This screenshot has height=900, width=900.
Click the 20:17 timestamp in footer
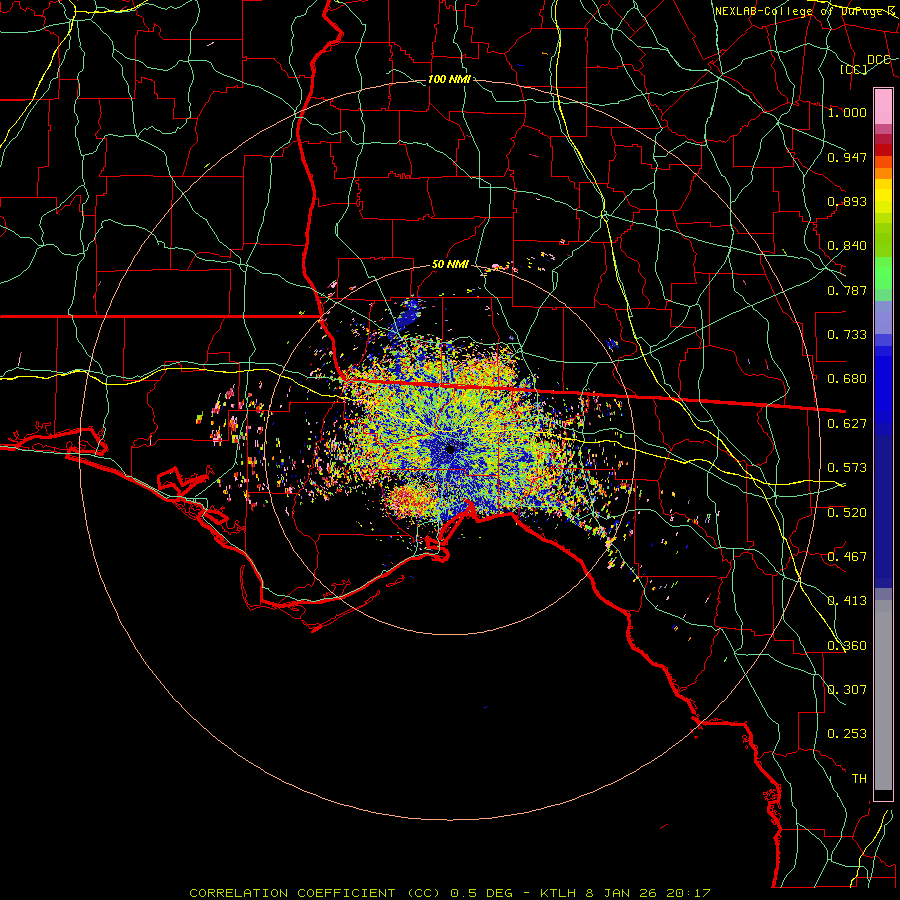(x=688, y=893)
